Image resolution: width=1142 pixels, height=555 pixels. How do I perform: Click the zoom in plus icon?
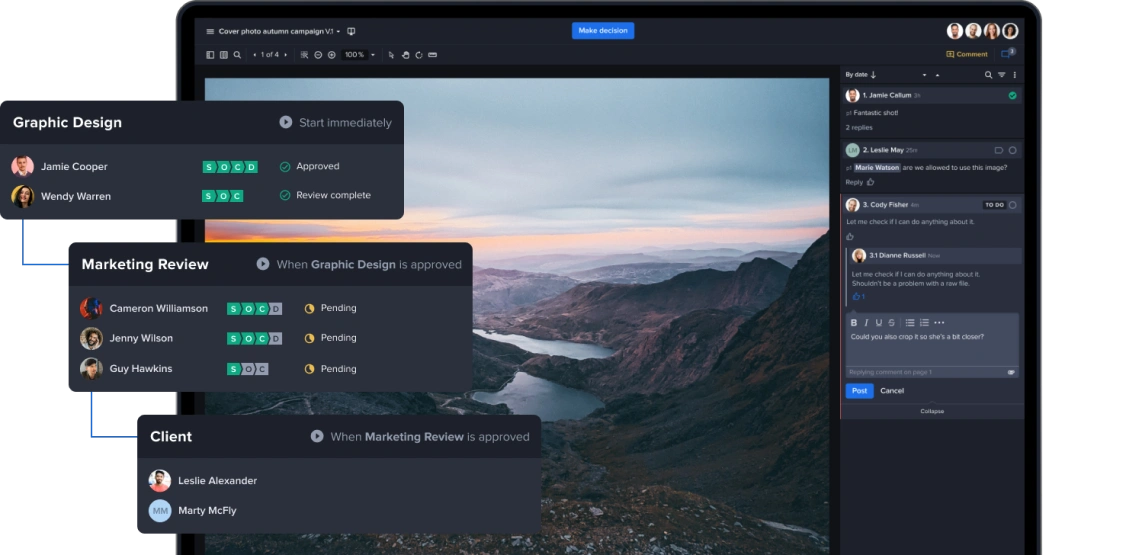coord(332,55)
